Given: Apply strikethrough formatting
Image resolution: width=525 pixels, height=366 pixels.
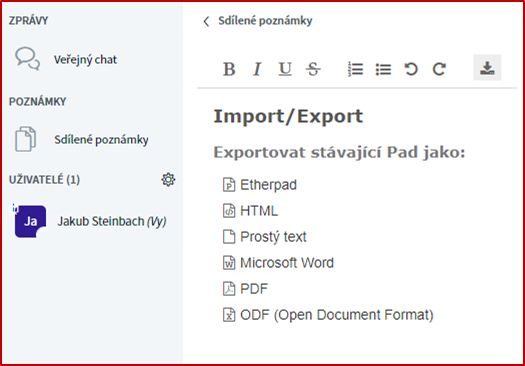Looking at the screenshot, I should (x=313, y=69).
